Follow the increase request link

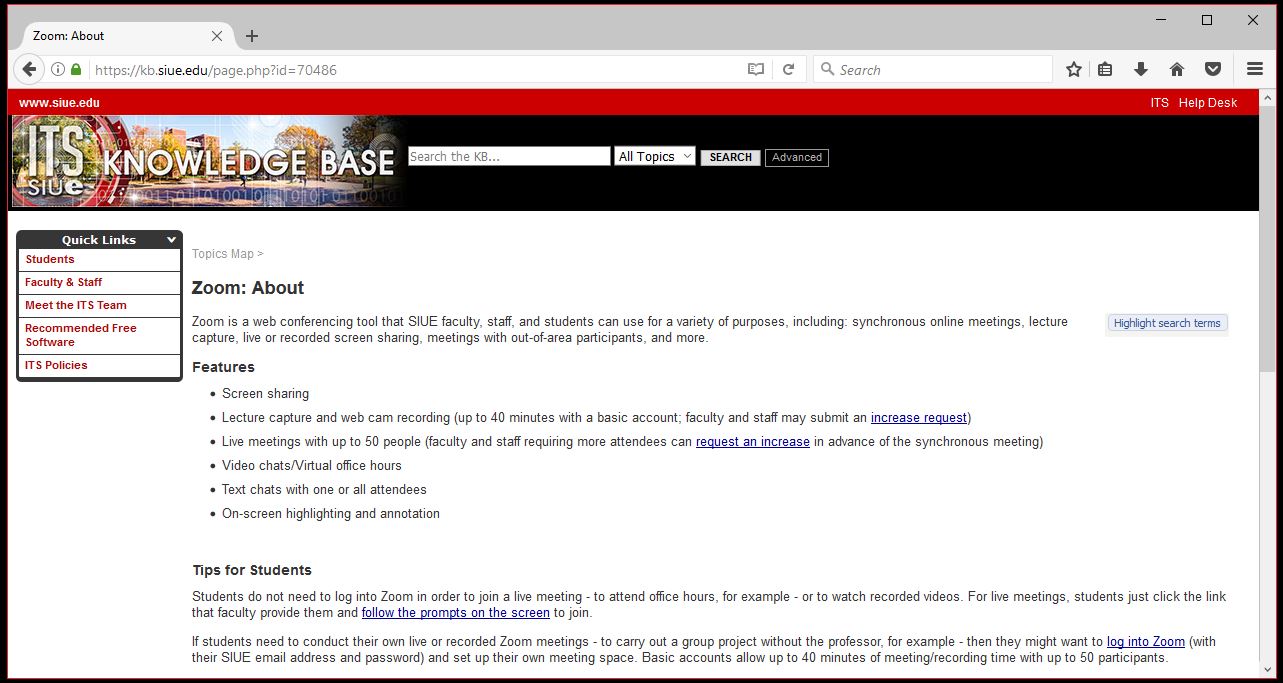(918, 418)
